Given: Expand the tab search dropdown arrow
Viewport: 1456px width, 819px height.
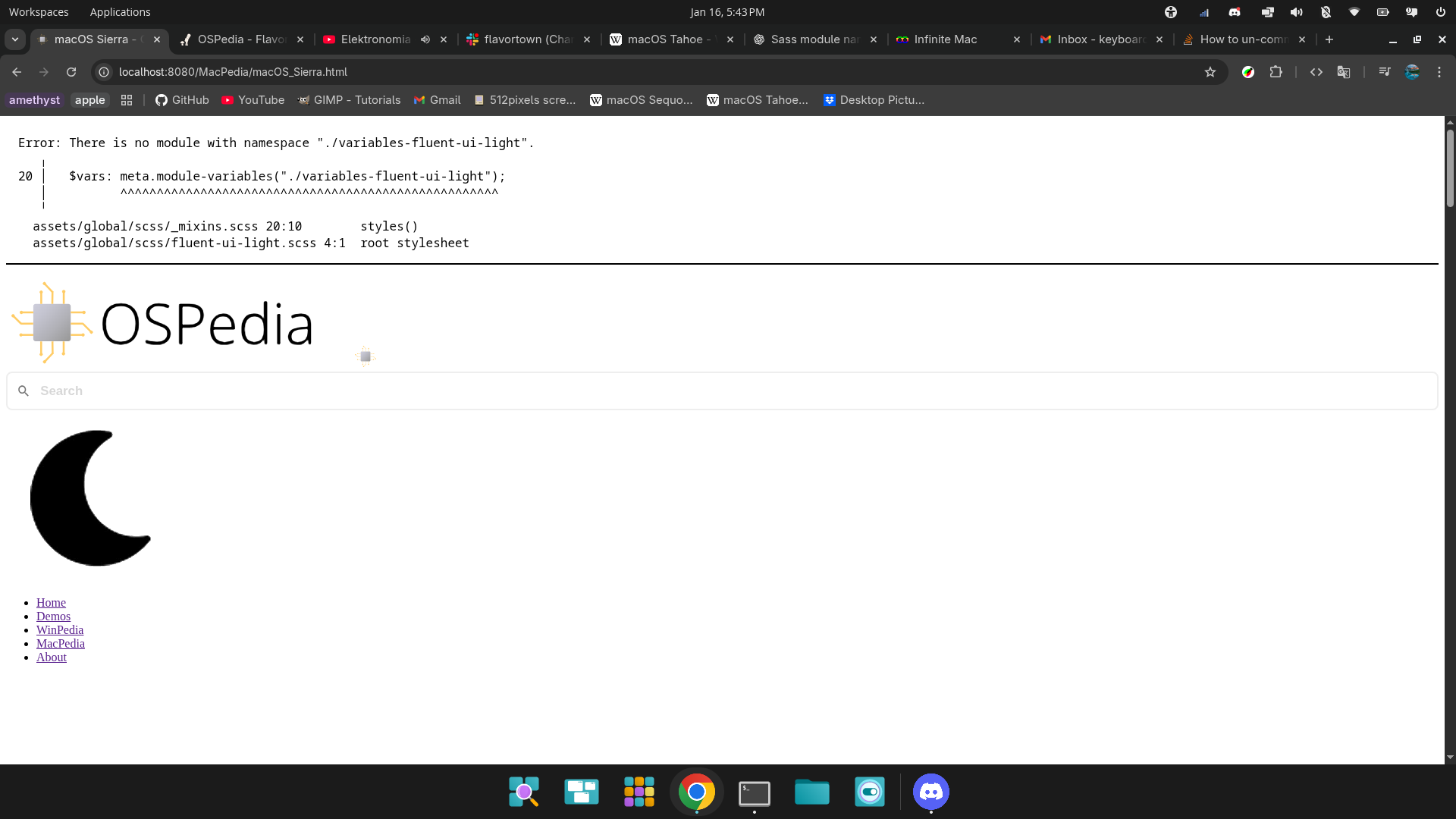Looking at the screenshot, I should point(15,39).
